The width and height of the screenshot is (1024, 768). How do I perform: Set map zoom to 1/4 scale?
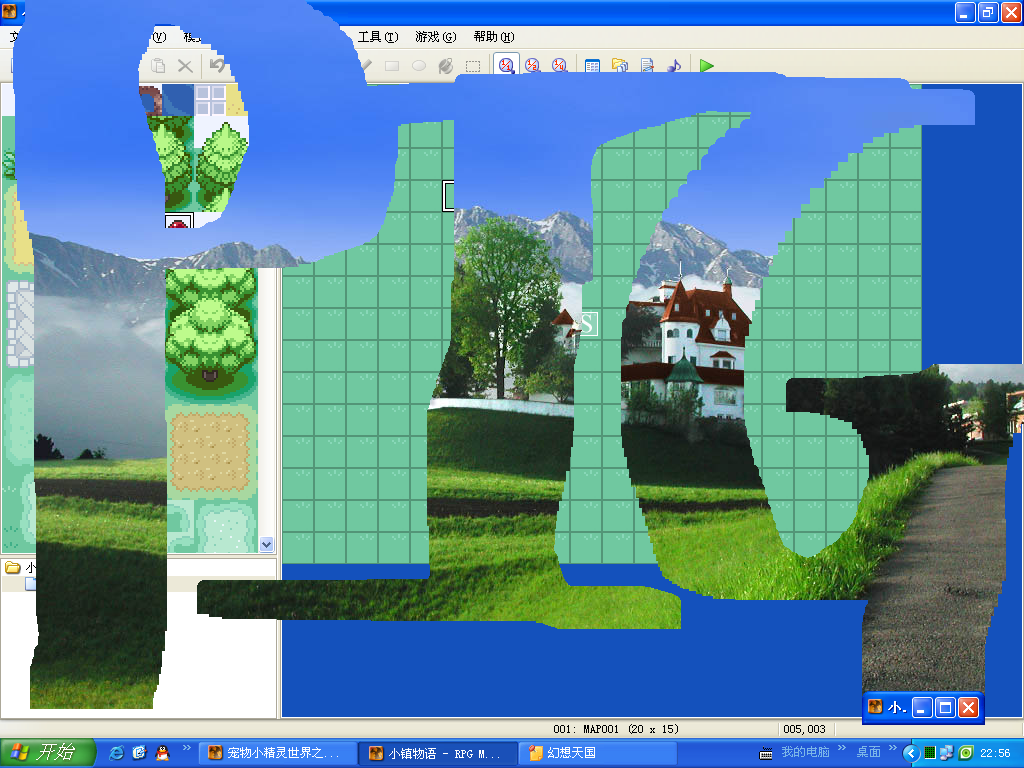(560, 65)
